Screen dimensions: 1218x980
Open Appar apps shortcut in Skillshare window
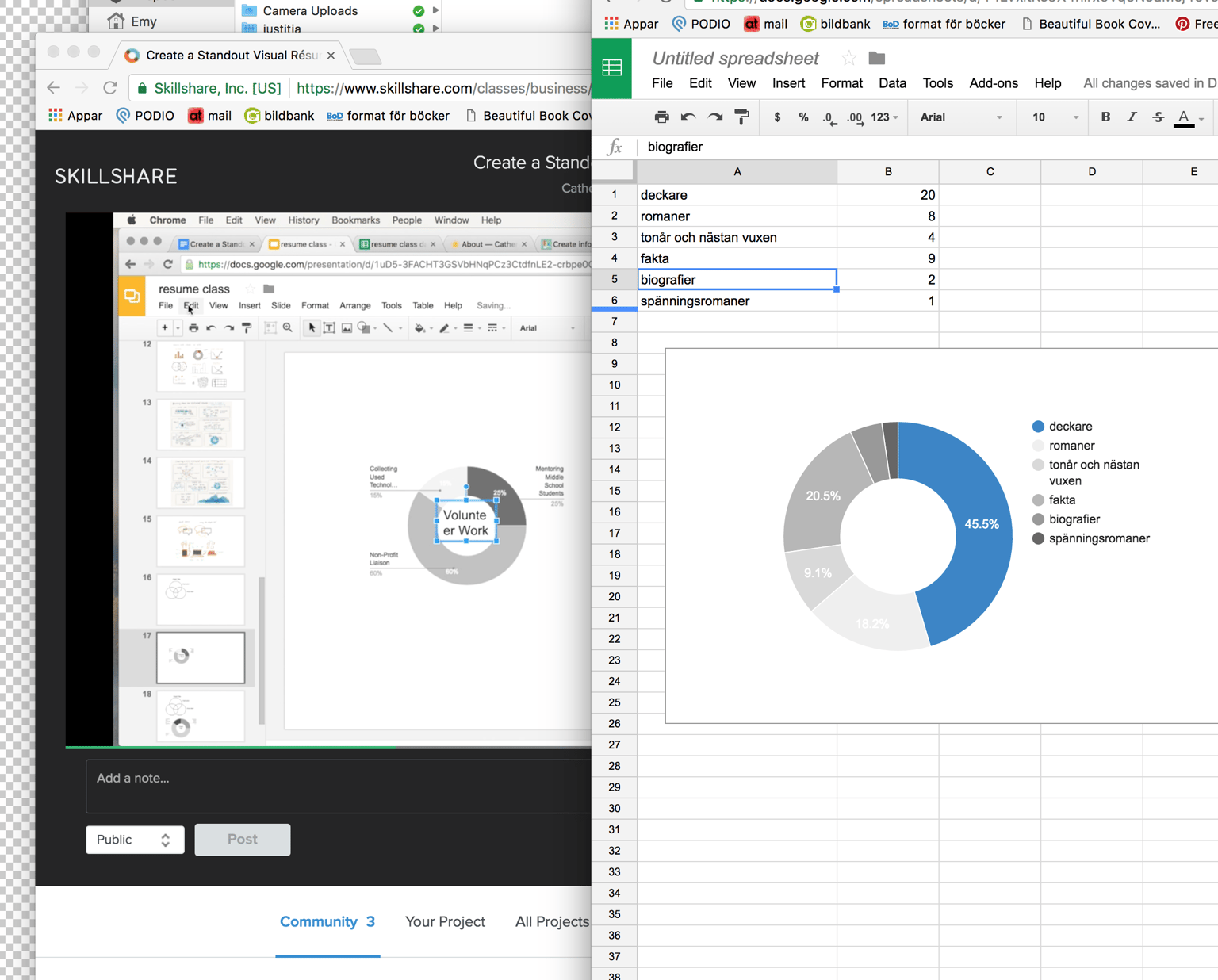[75, 116]
